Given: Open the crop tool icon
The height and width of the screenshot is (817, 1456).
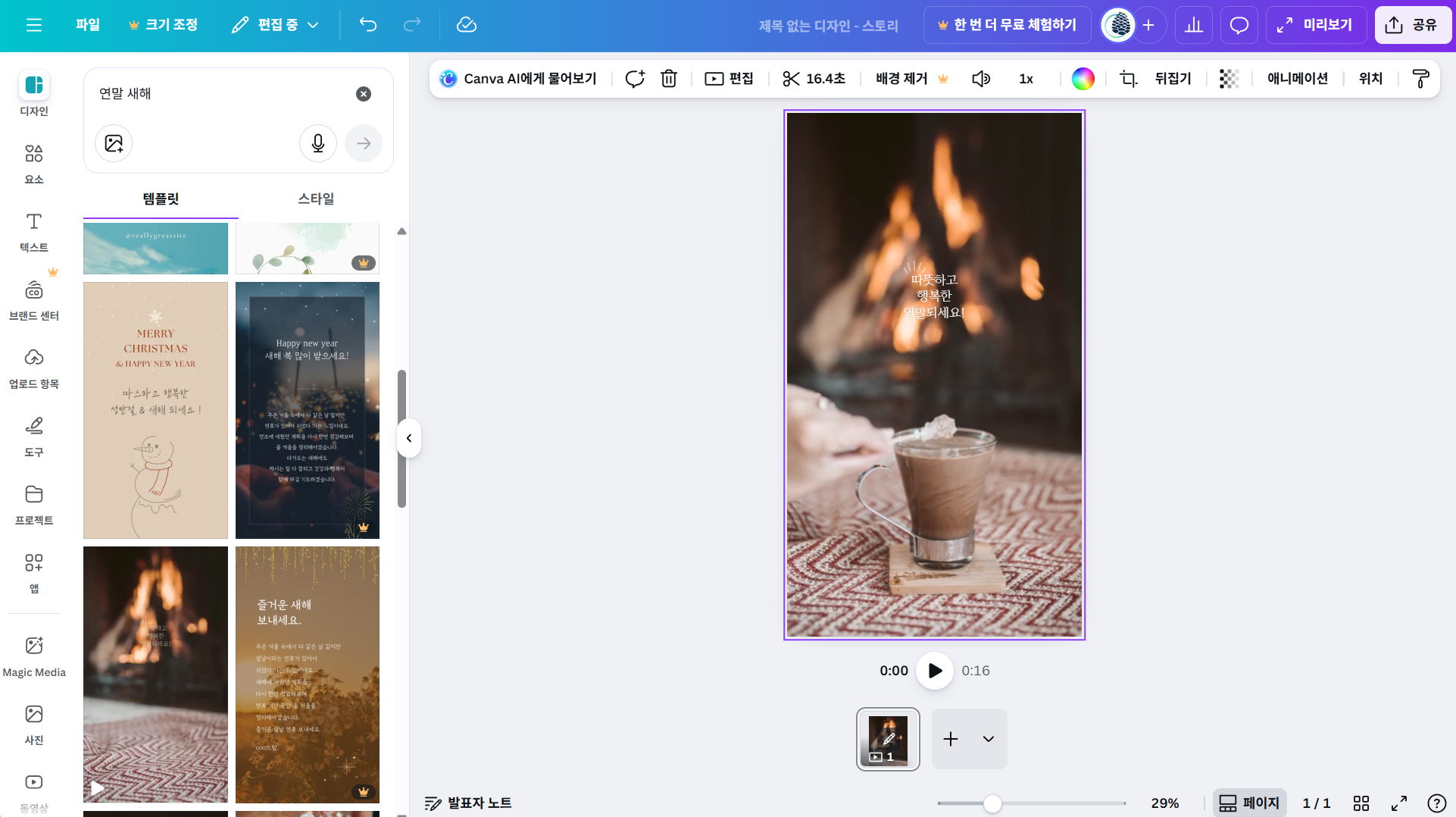Looking at the screenshot, I should point(1128,79).
